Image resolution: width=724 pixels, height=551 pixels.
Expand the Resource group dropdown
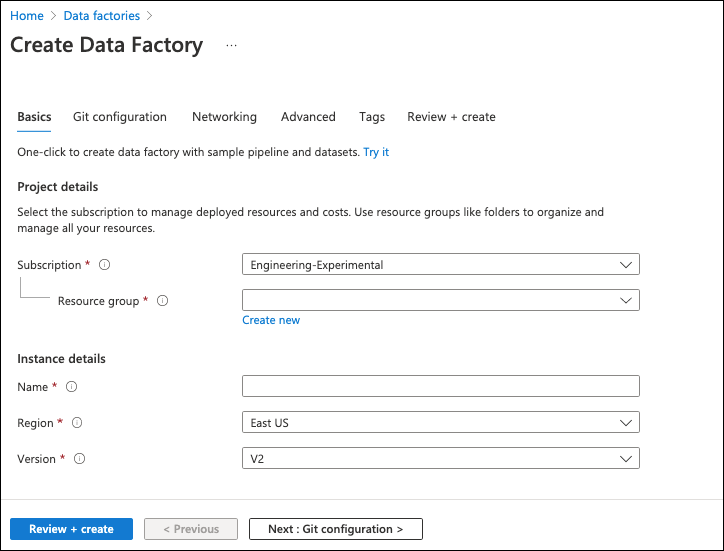pos(440,300)
